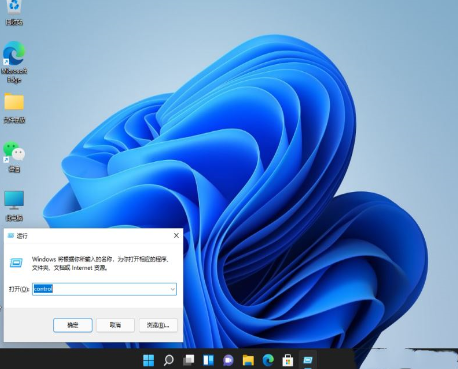Open Microsoft Store on the taskbar
The image size is (458, 369).
coord(288,360)
